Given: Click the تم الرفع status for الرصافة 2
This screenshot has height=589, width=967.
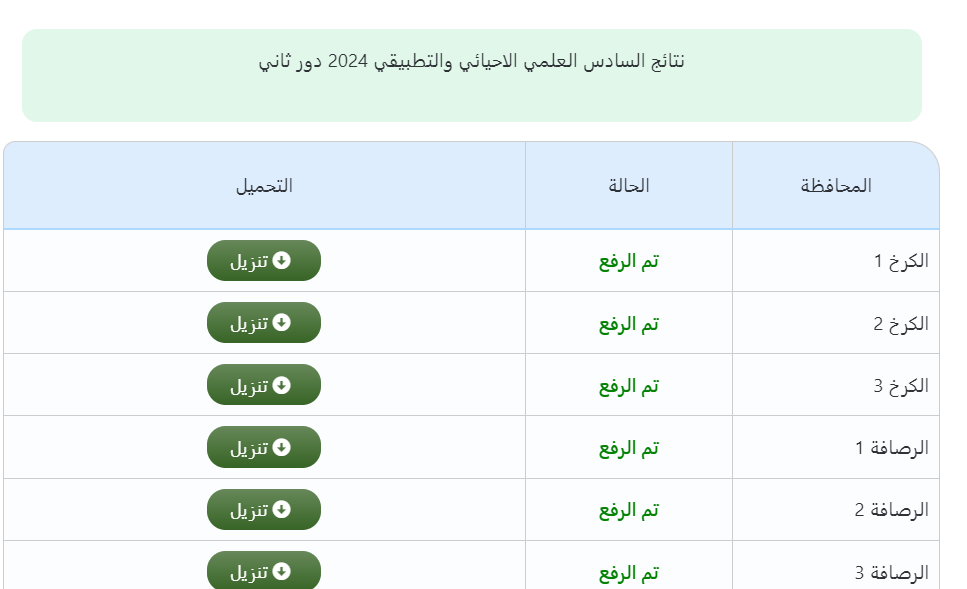Looking at the screenshot, I should (629, 510).
